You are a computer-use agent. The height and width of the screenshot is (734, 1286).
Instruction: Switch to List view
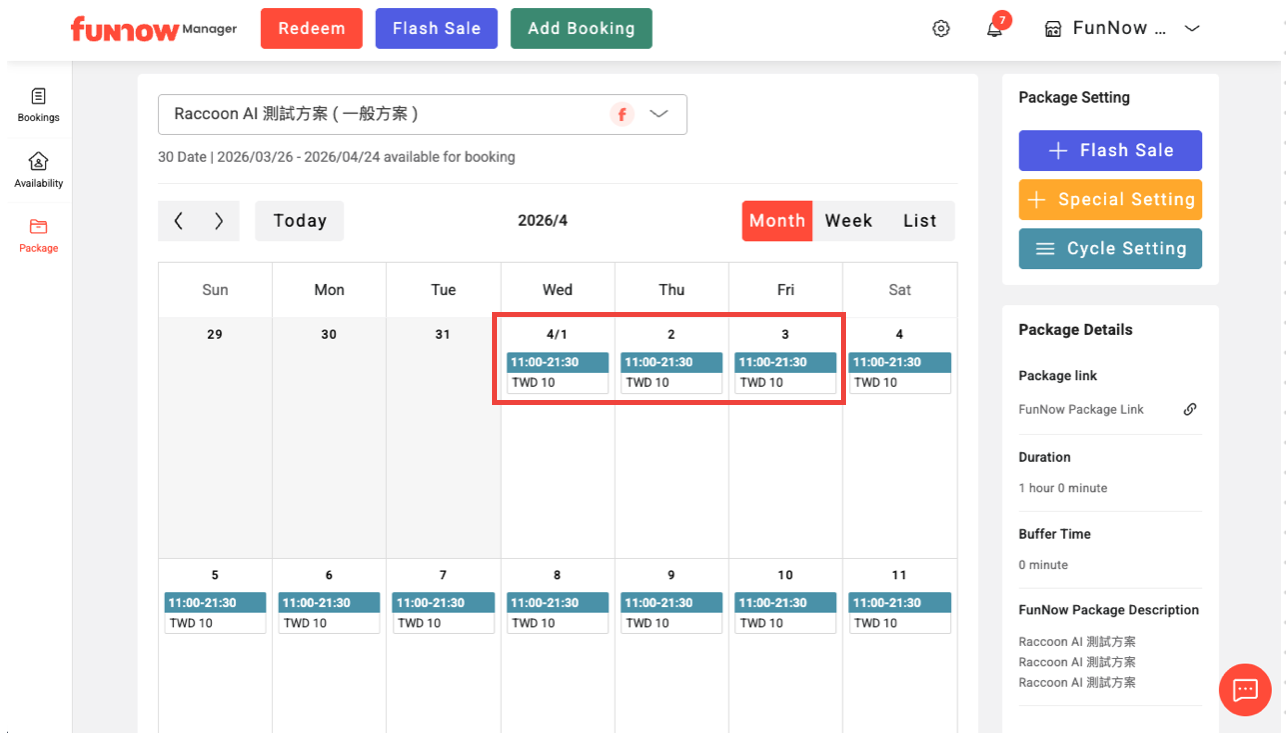click(x=919, y=221)
